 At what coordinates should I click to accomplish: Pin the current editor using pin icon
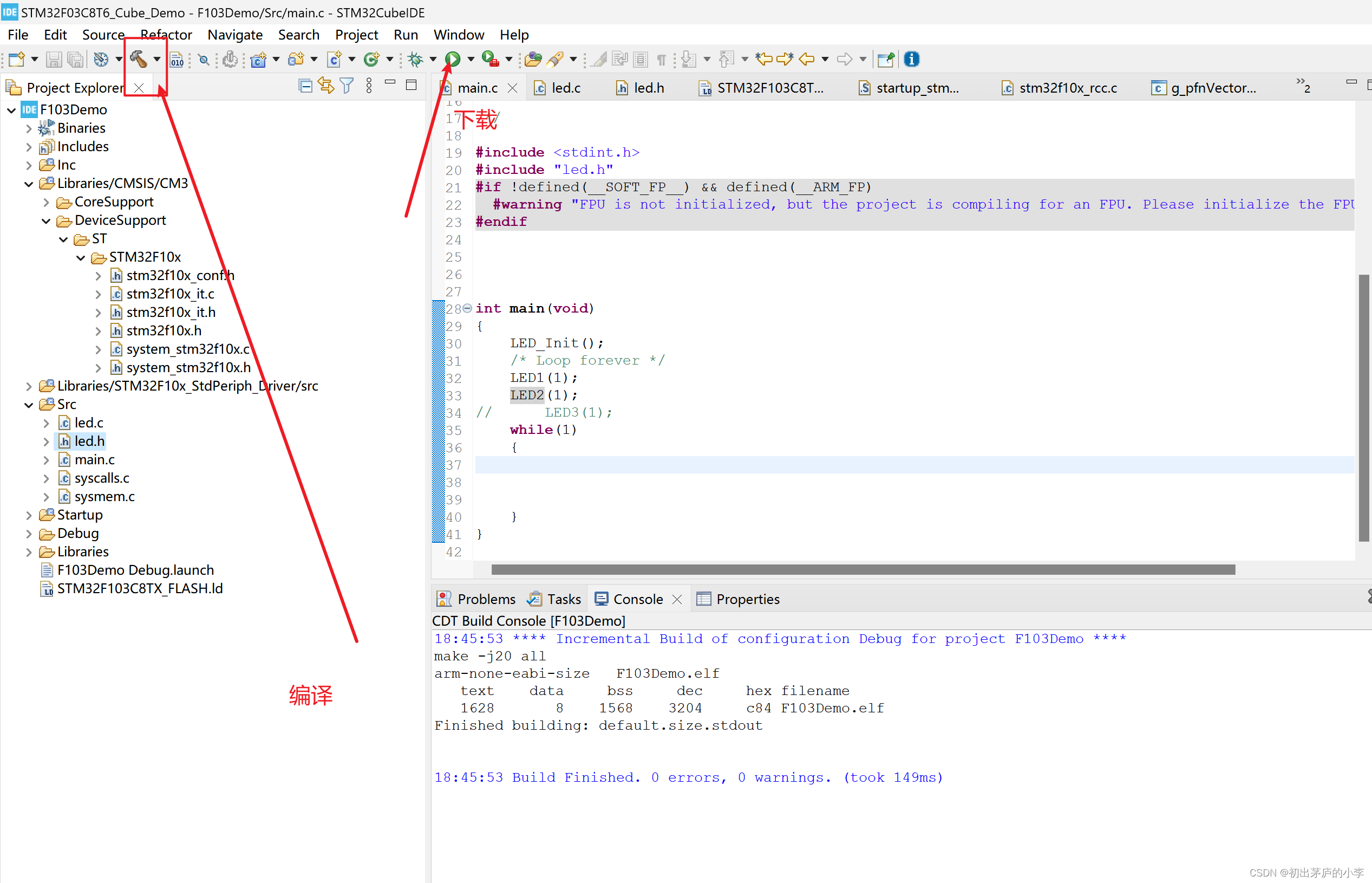pyautogui.click(x=886, y=59)
